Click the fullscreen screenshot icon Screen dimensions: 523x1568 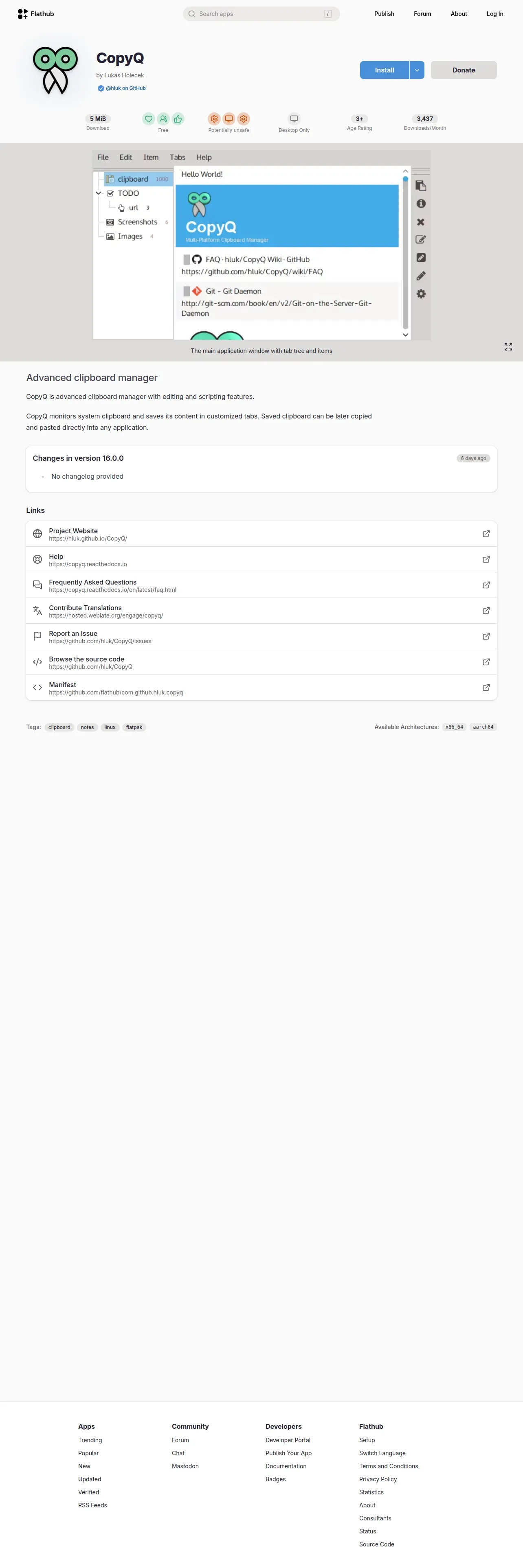pos(508,347)
